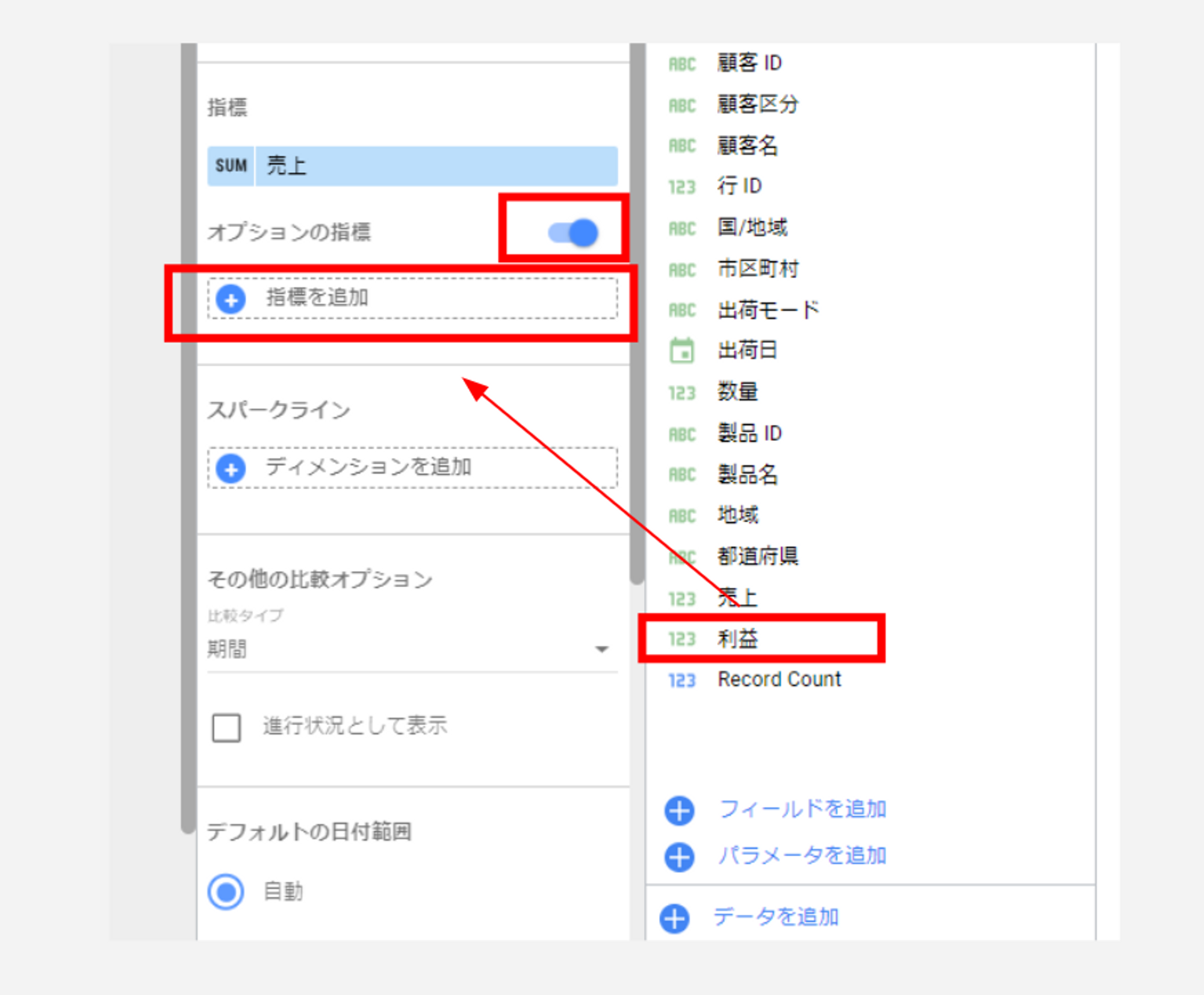The width and height of the screenshot is (1204, 995).
Task: Check the 進行状況として表示 checkbox
Action: click(x=226, y=728)
